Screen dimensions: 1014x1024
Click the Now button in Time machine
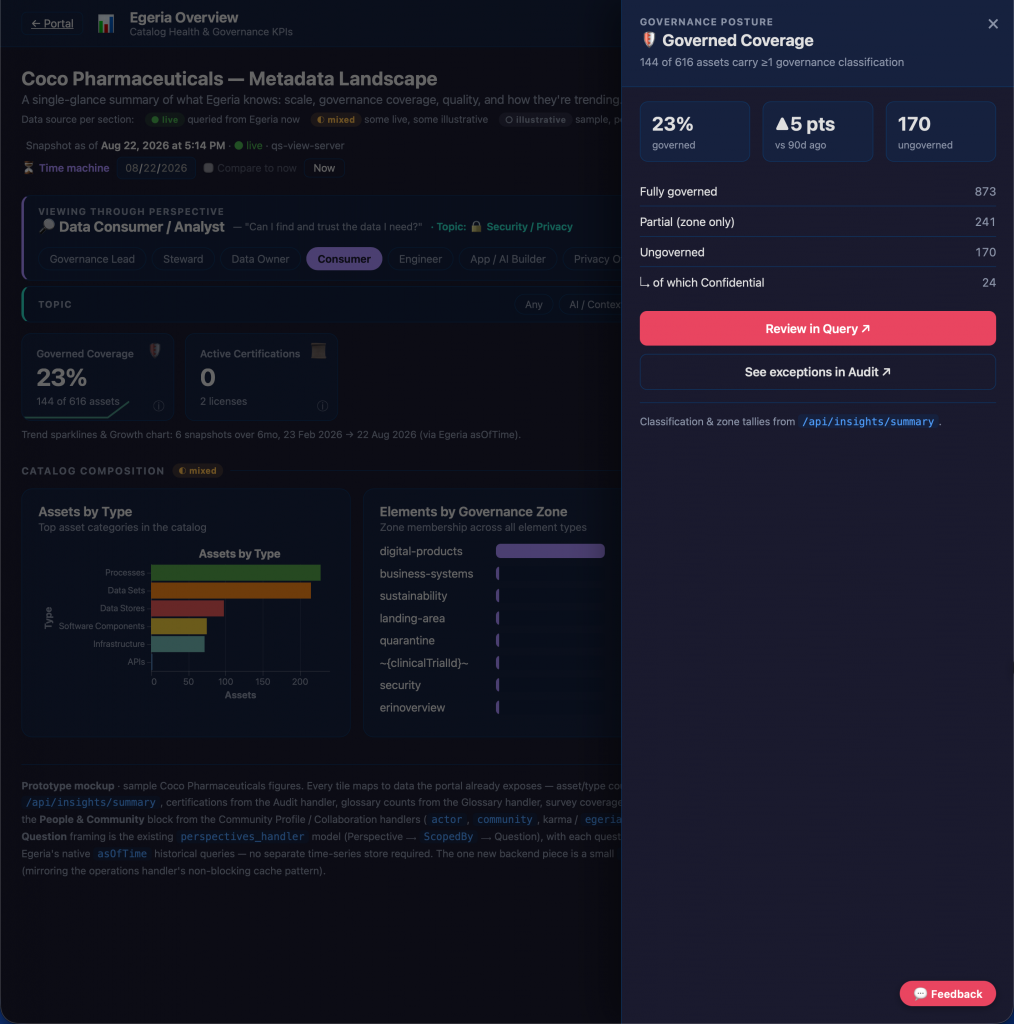[x=324, y=168]
